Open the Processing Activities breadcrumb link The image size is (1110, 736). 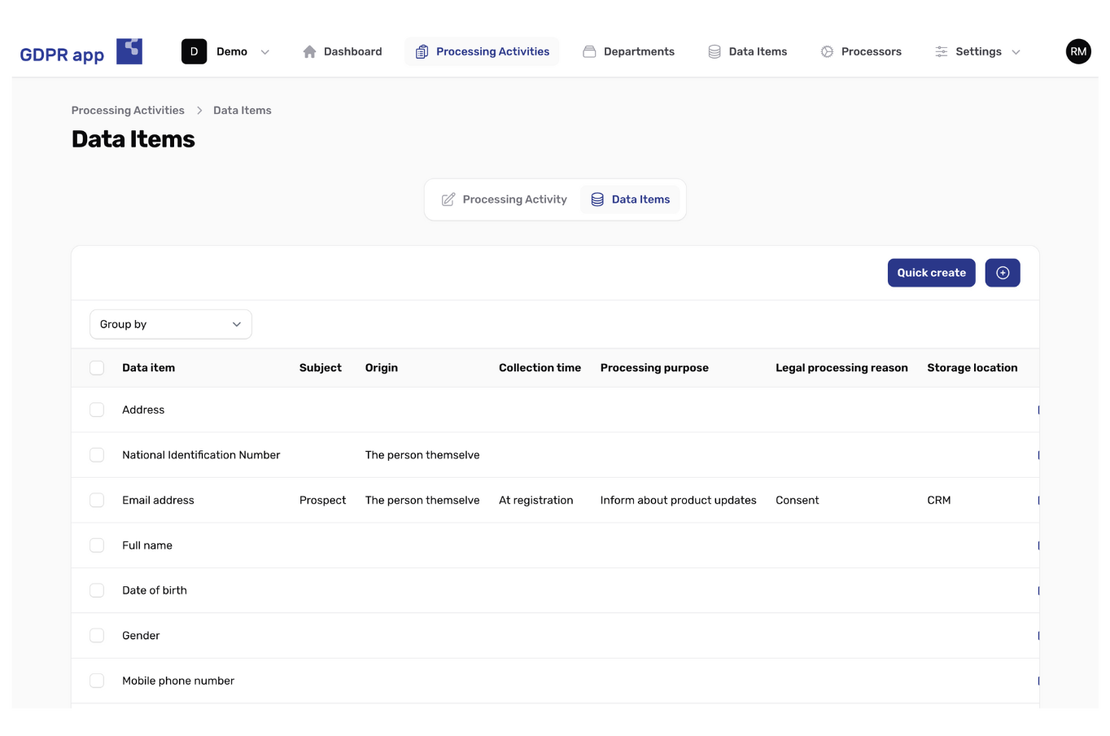point(127,110)
